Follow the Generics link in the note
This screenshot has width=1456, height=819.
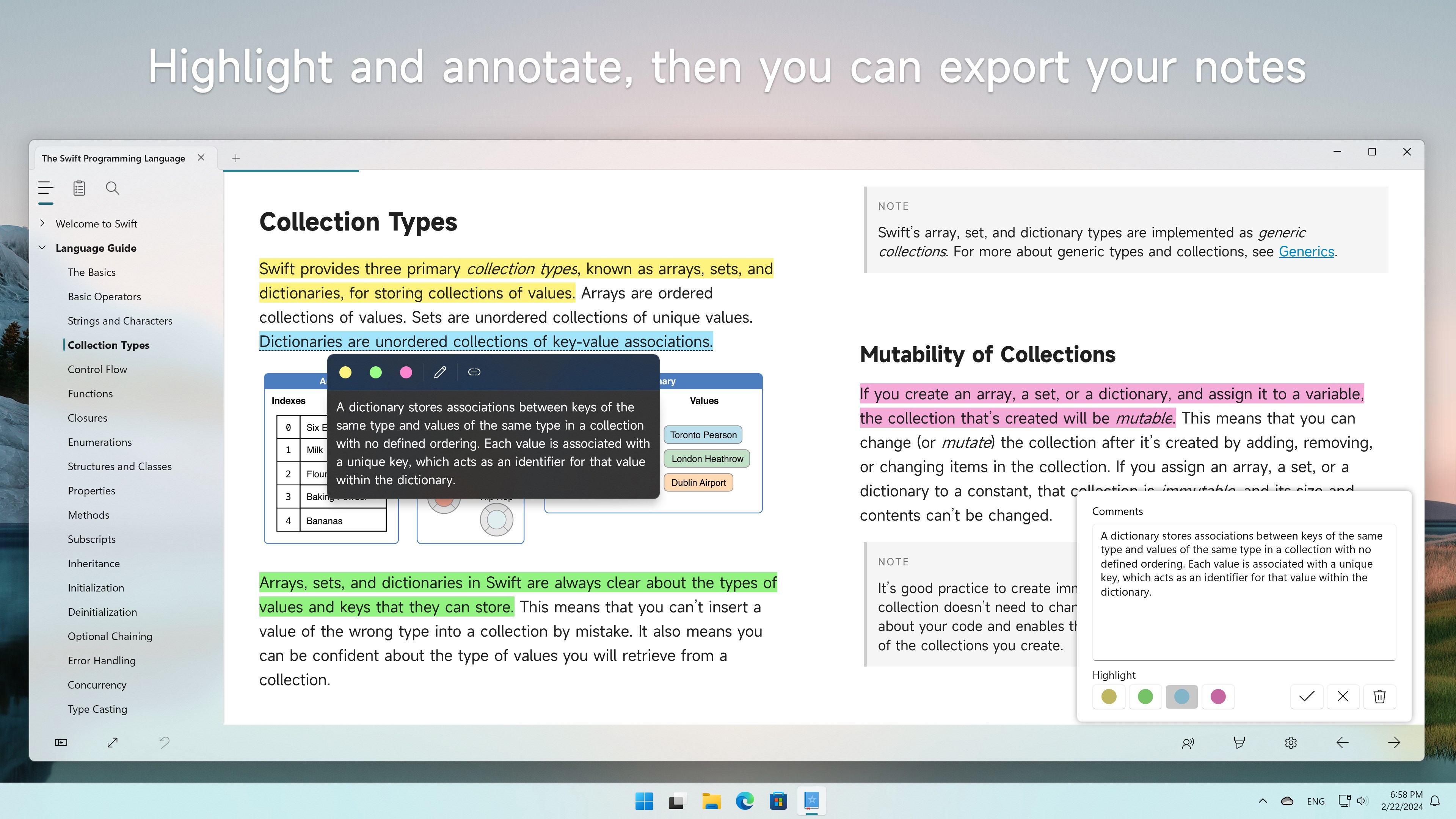pyautogui.click(x=1306, y=251)
